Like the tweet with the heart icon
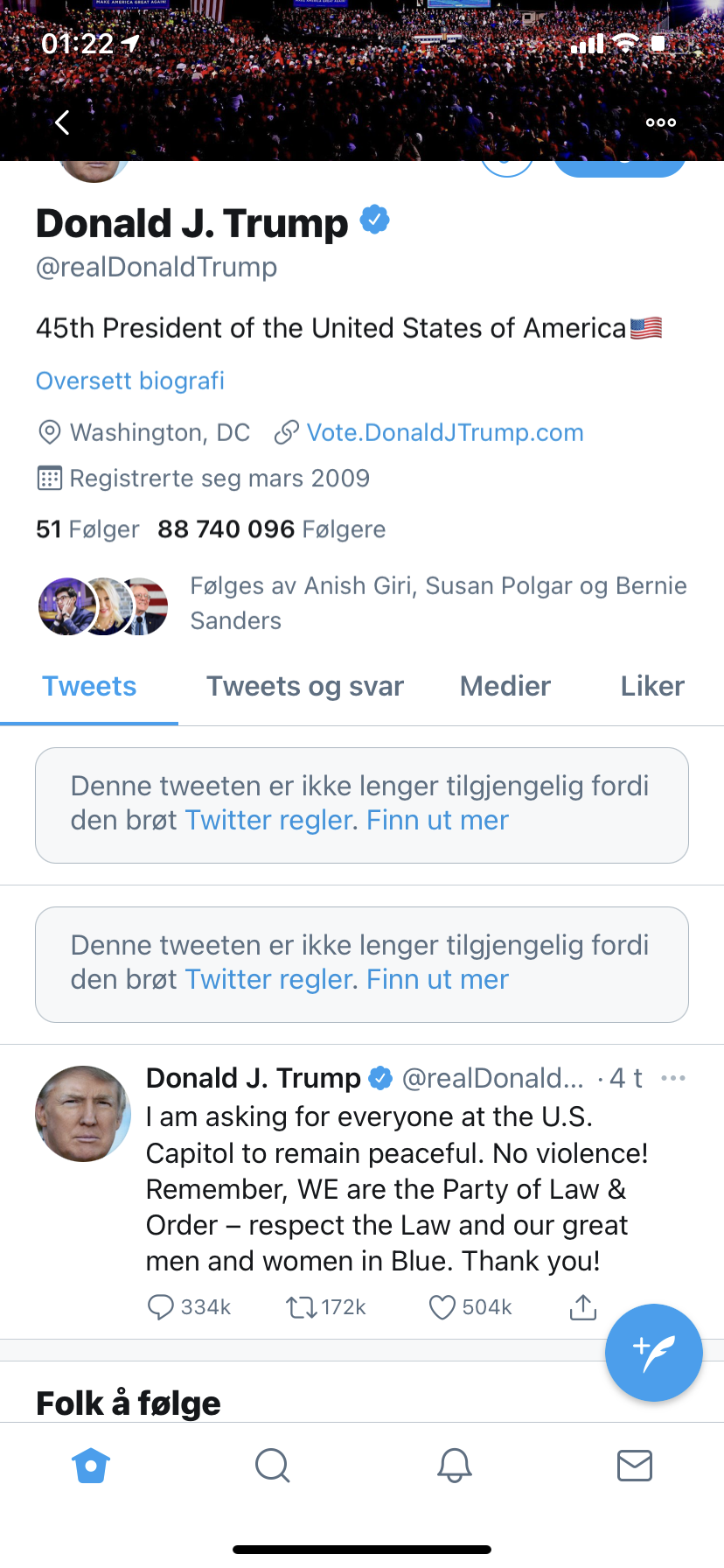The image size is (724, 1568). click(x=442, y=1307)
